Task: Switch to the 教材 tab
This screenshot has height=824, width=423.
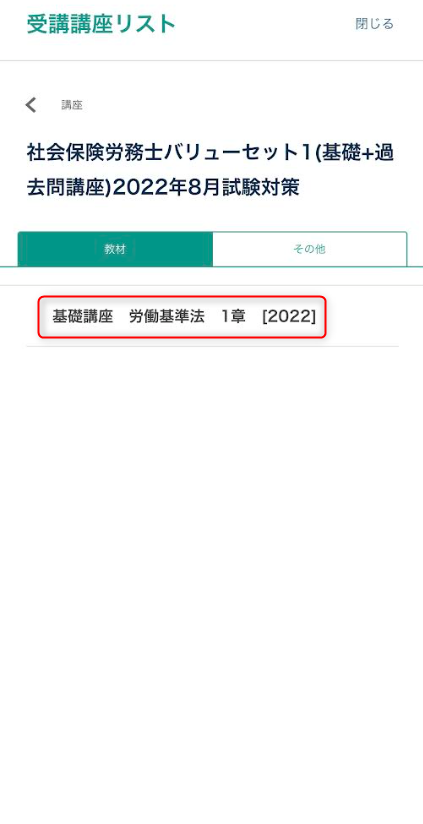Action: tap(115, 250)
